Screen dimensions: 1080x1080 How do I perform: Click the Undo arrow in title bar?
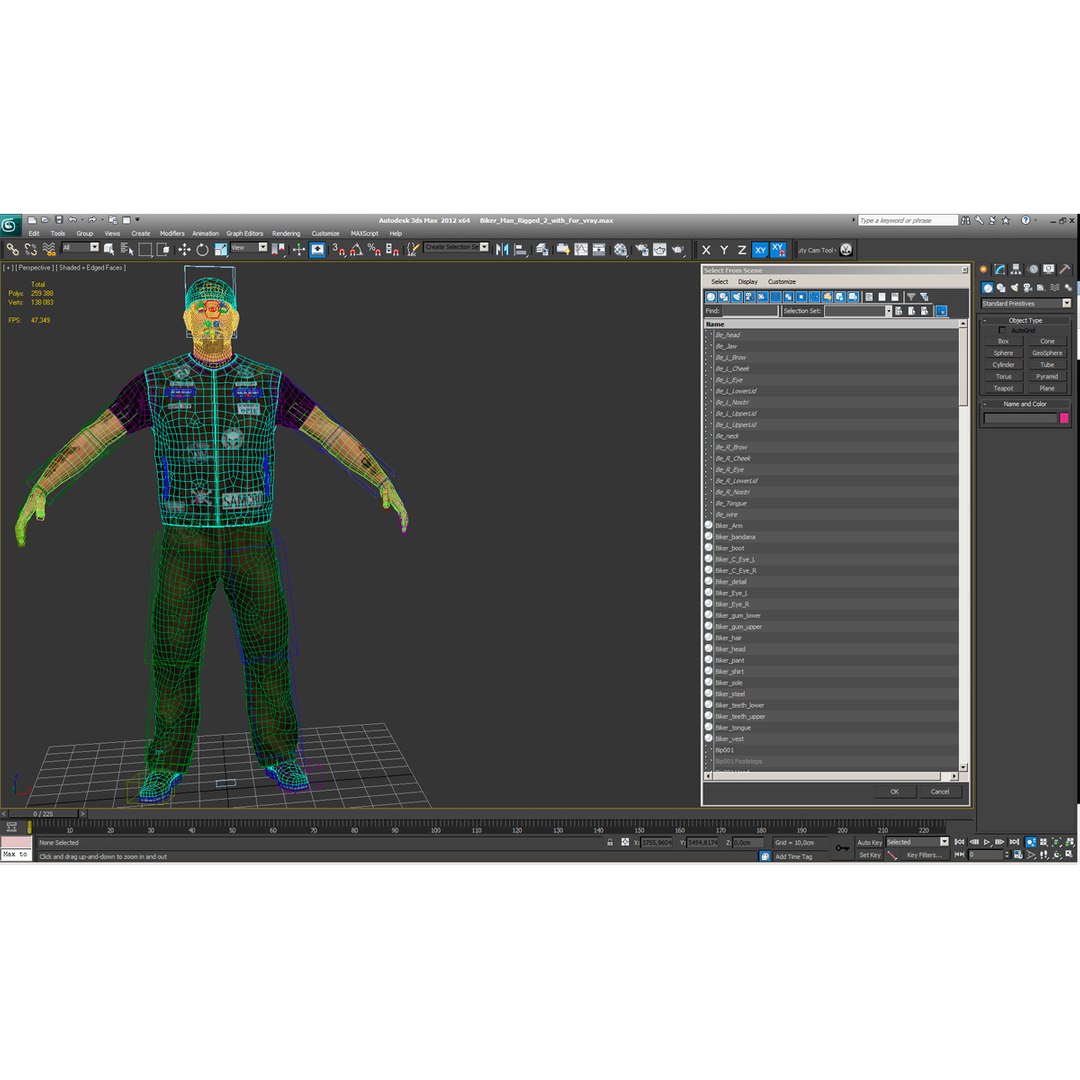[72, 220]
